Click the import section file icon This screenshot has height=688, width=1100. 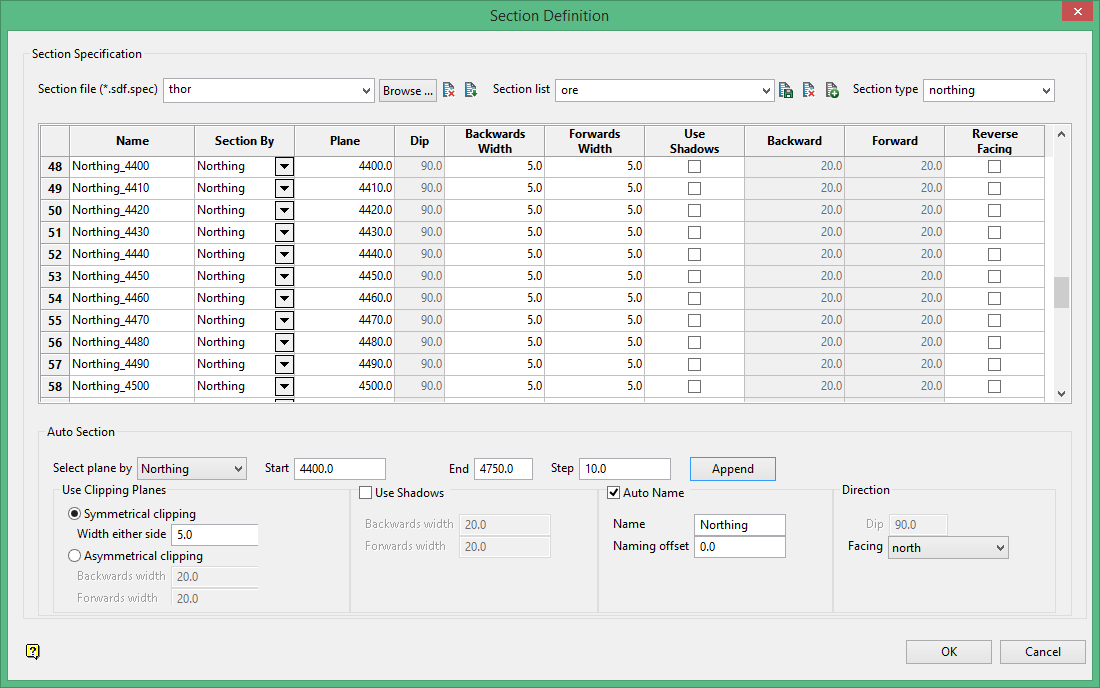point(471,90)
